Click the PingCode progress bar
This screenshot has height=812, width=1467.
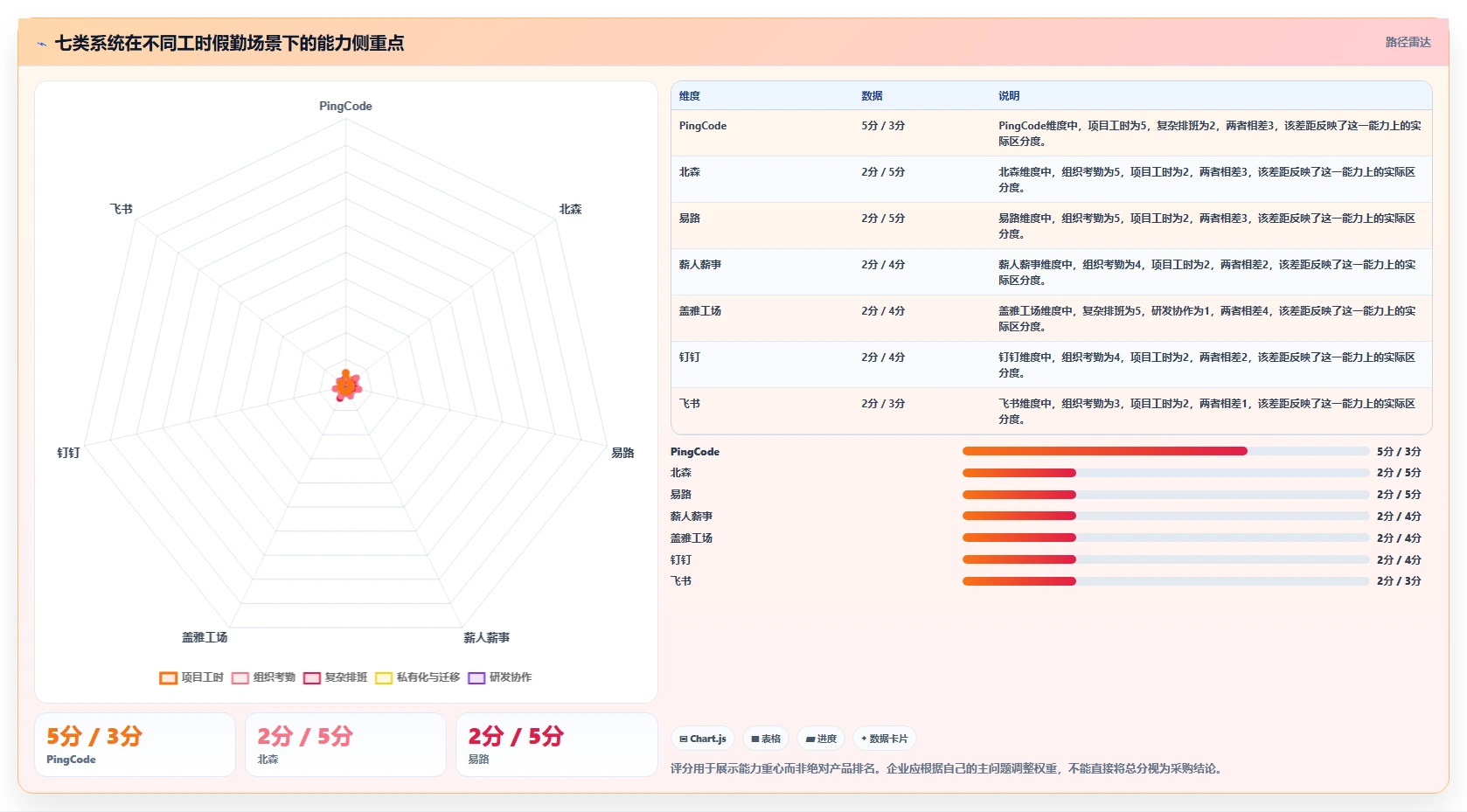point(1165,451)
